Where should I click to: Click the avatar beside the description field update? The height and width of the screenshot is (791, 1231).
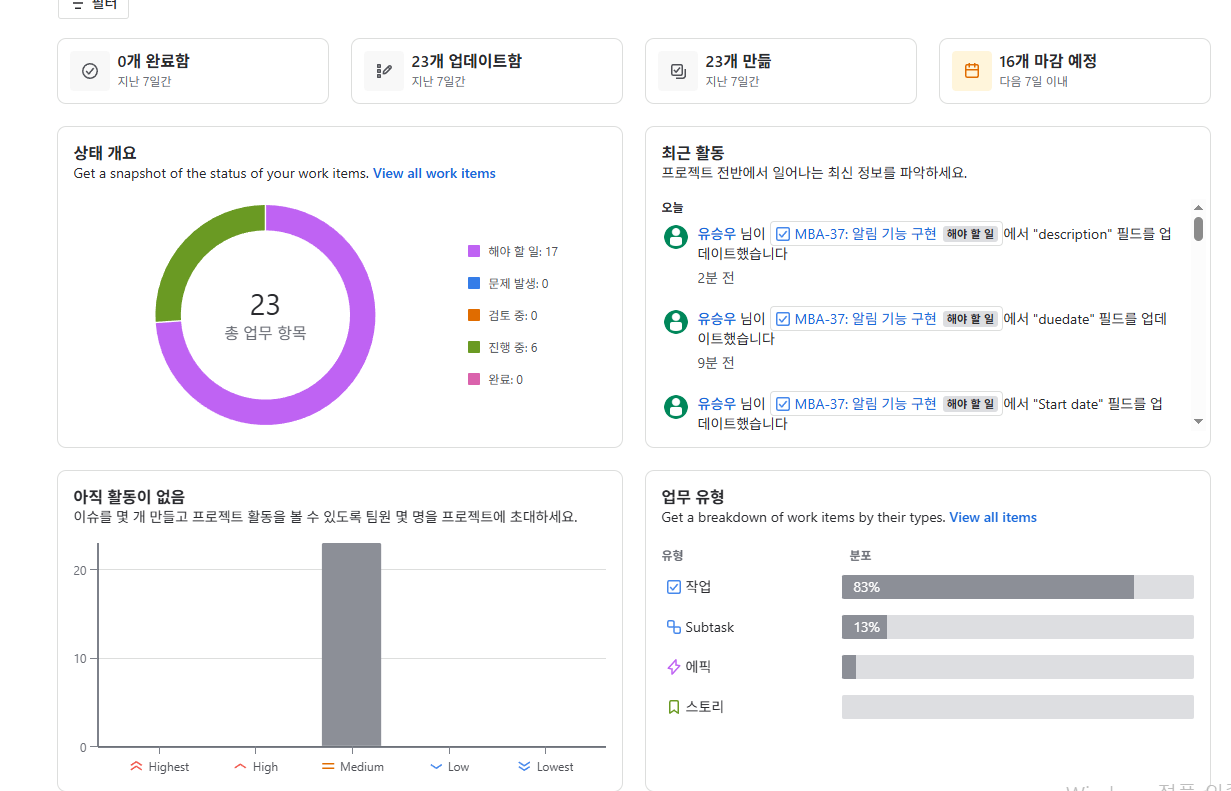[676, 237]
